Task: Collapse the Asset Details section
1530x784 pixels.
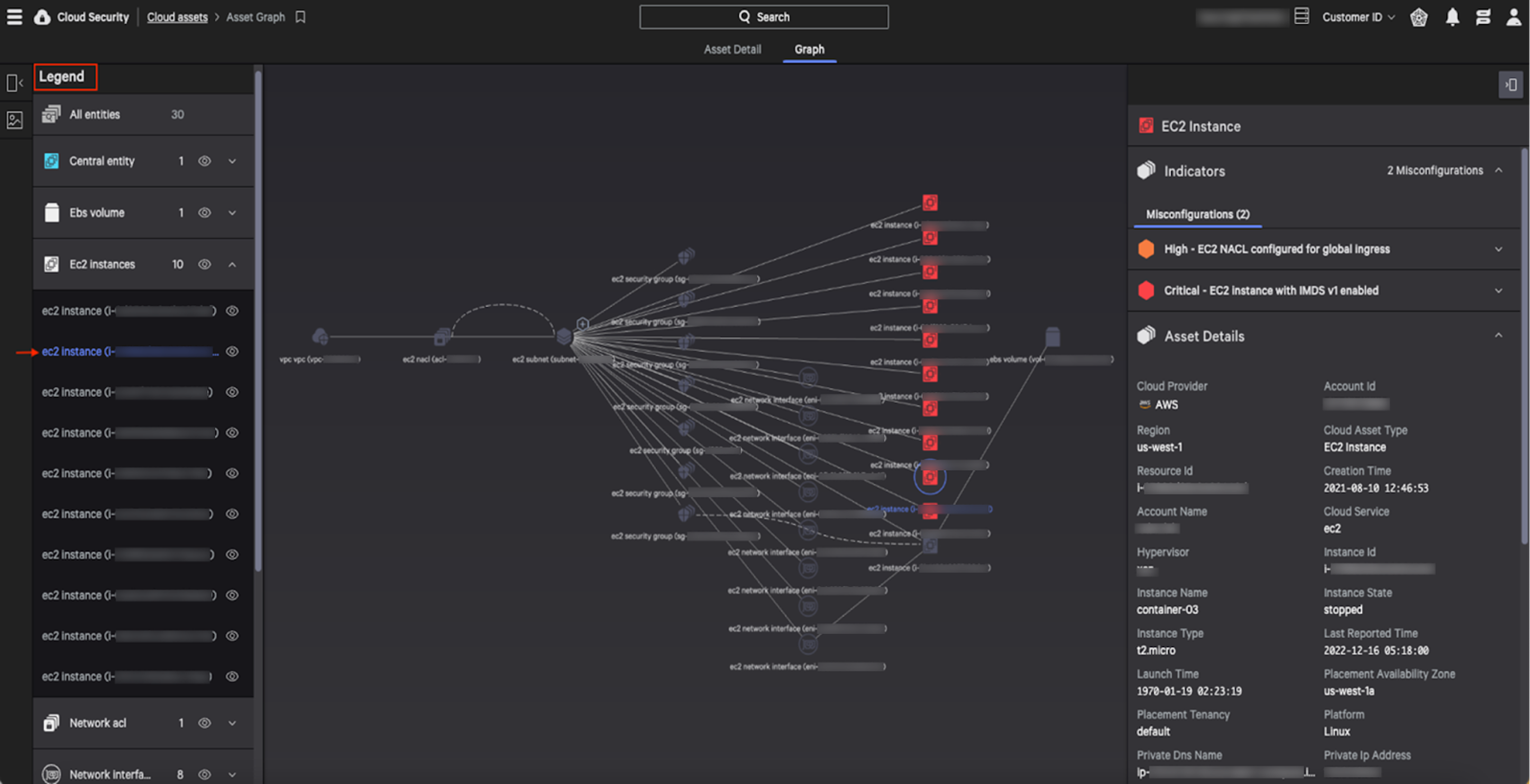Action: coord(1498,335)
